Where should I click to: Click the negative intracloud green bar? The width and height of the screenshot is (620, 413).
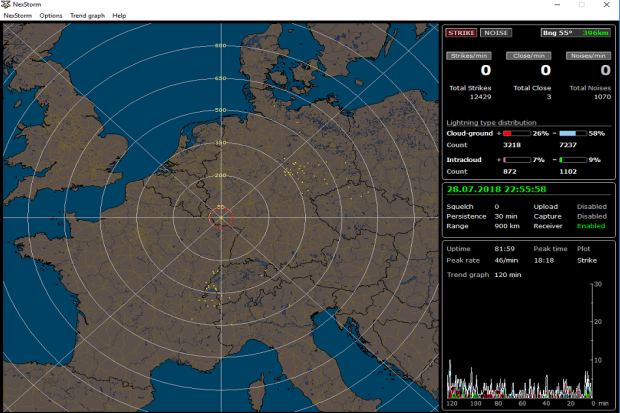point(573,160)
